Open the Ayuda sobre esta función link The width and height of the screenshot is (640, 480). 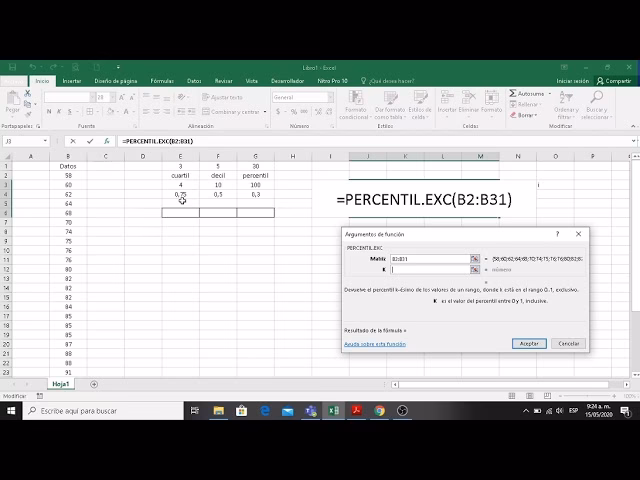click(x=375, y=343)
